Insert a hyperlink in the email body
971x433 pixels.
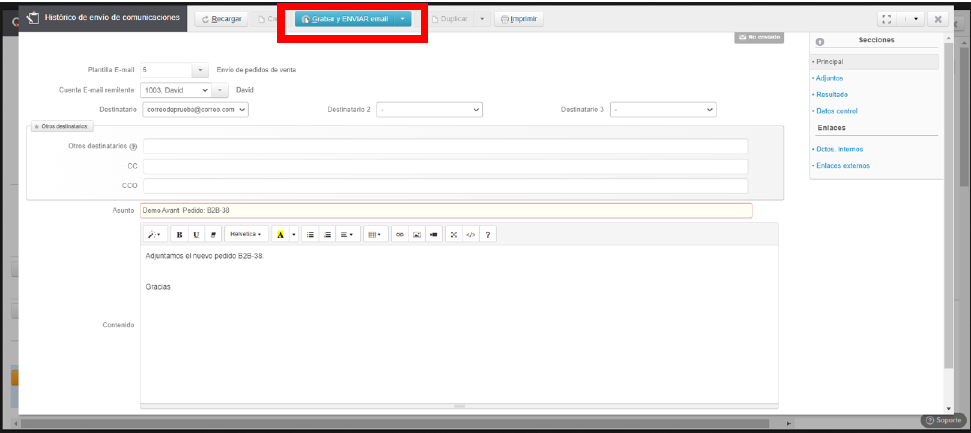coord(399,234)
